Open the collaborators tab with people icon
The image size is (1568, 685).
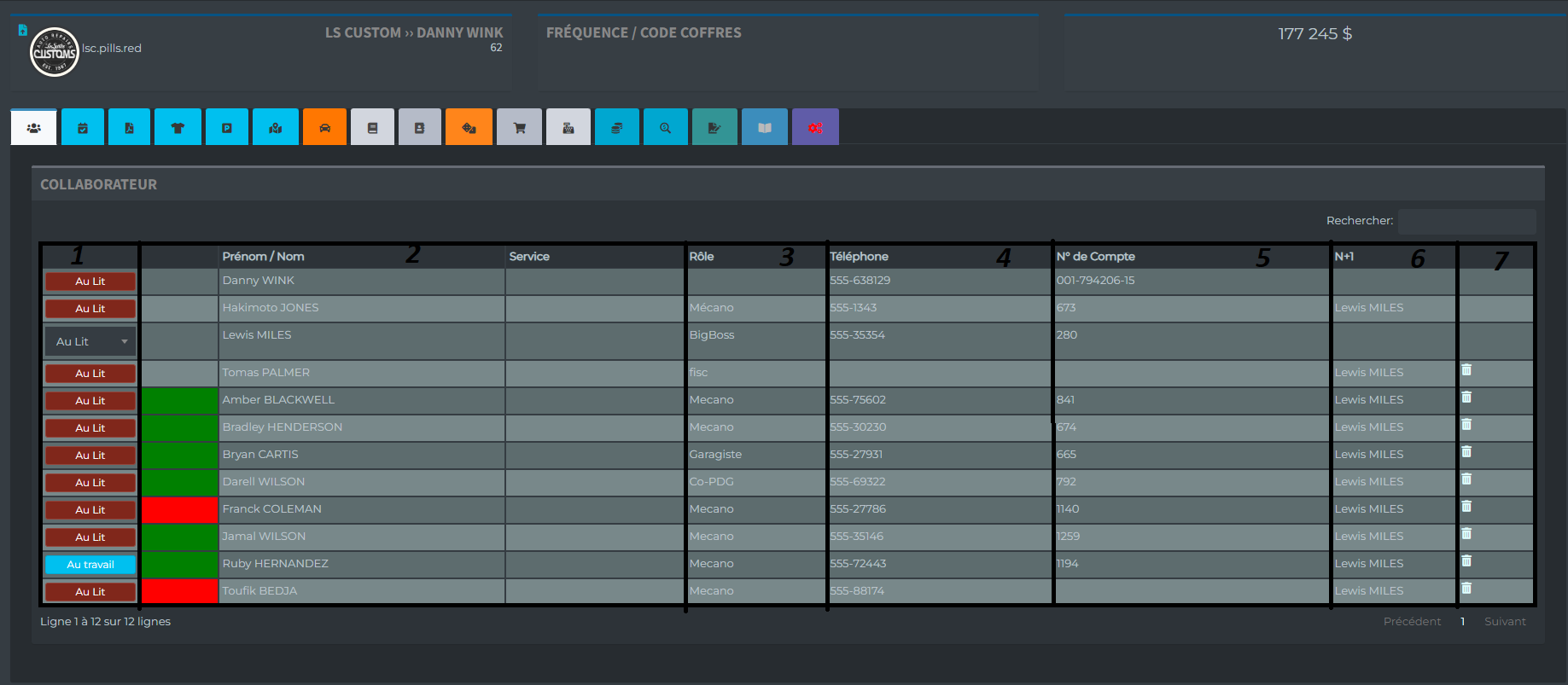coord(33,127)
